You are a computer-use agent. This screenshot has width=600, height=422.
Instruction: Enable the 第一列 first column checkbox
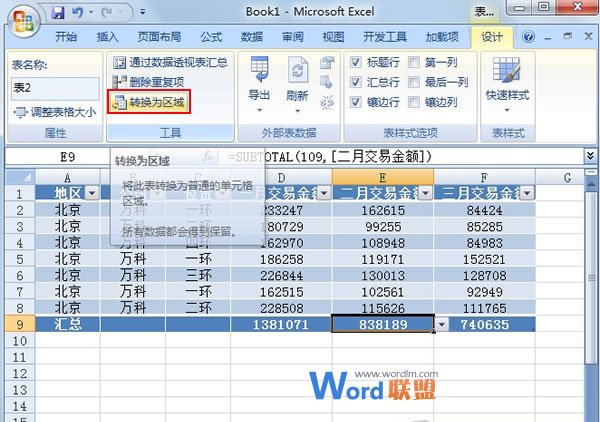point(414,62)
